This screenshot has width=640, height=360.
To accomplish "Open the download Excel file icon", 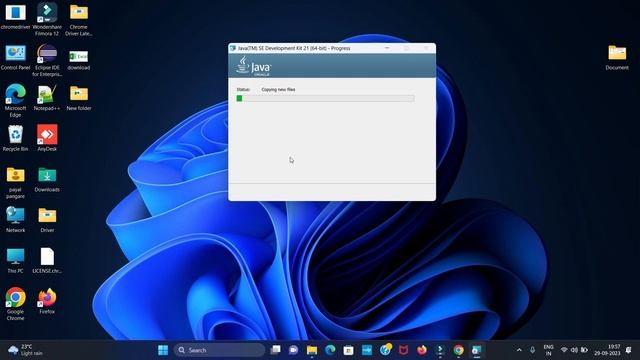I will 79,60.
